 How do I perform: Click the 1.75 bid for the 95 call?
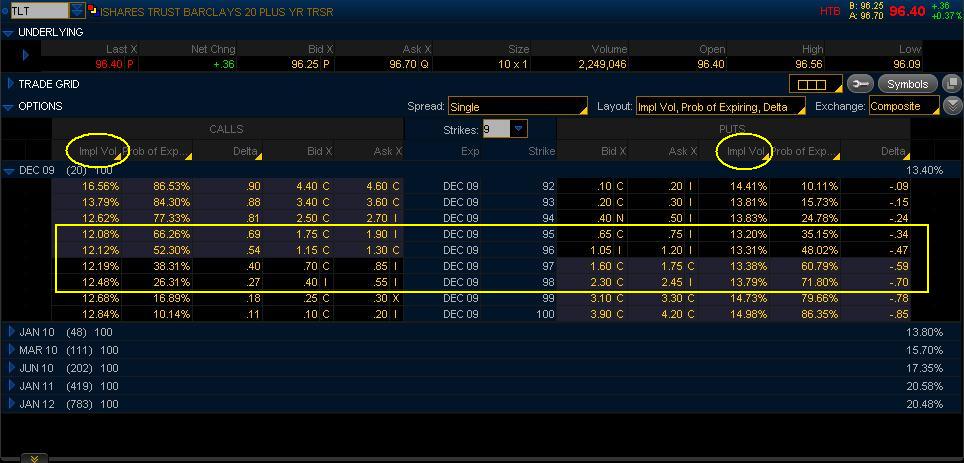coord(306,233)
